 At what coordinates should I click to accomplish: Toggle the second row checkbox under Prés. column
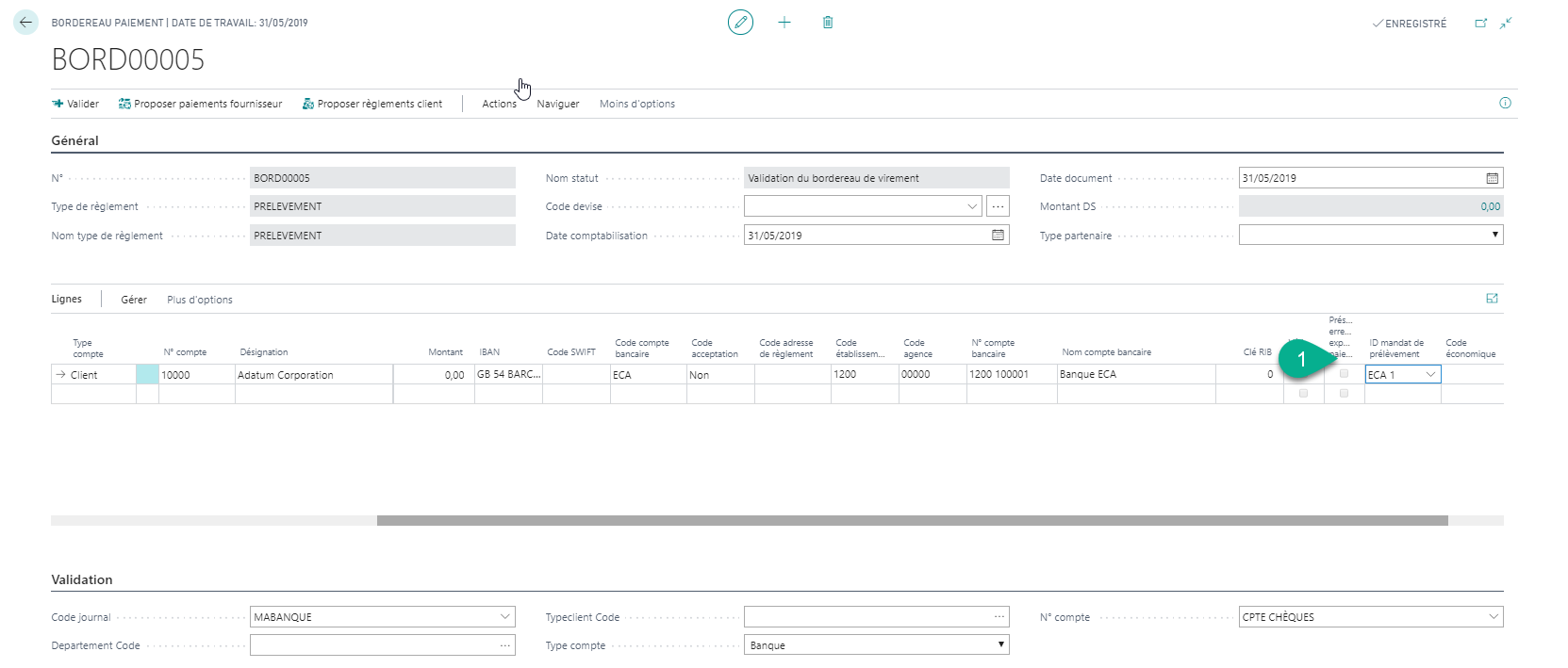1344,394
